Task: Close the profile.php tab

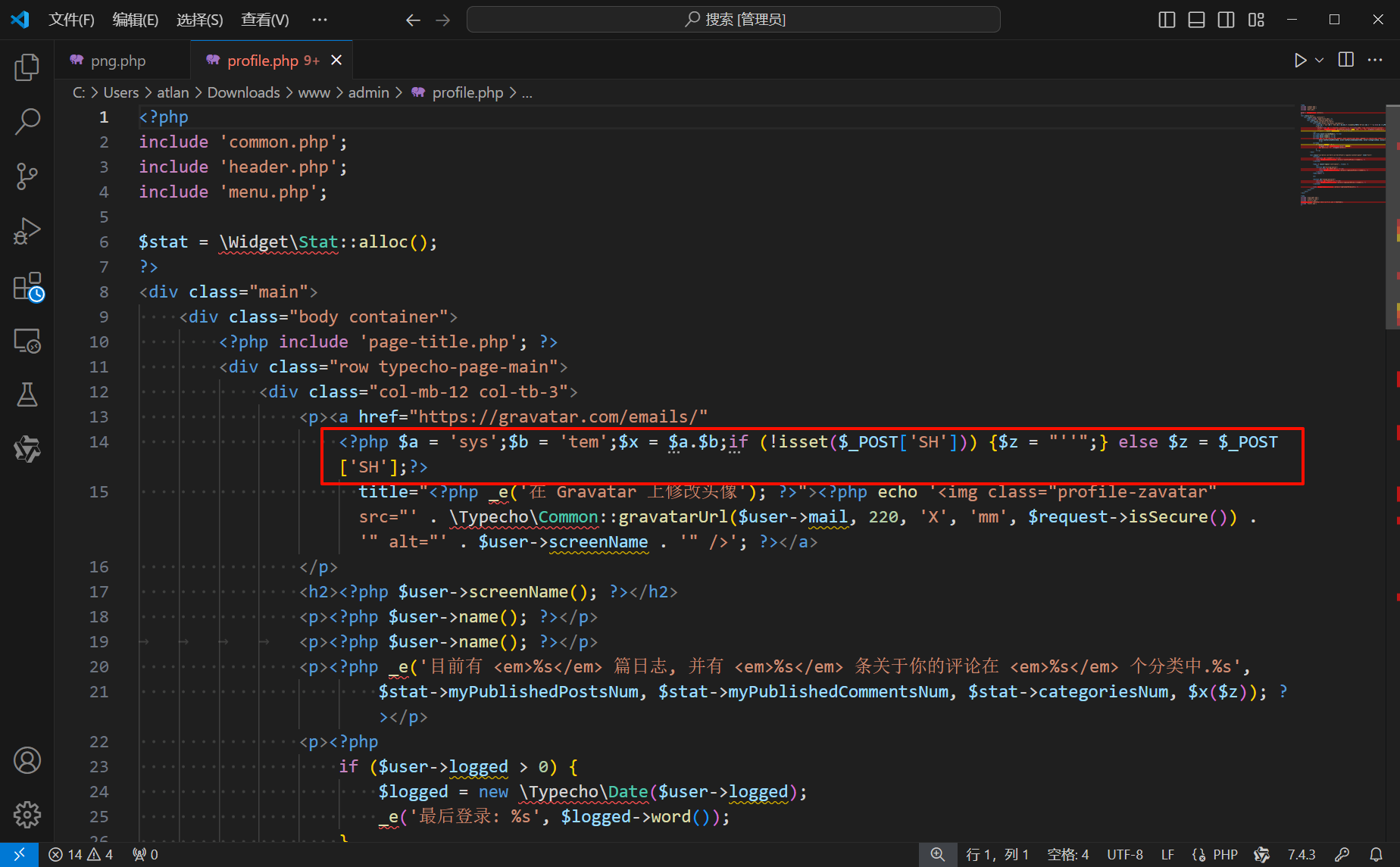Action: 336,60
